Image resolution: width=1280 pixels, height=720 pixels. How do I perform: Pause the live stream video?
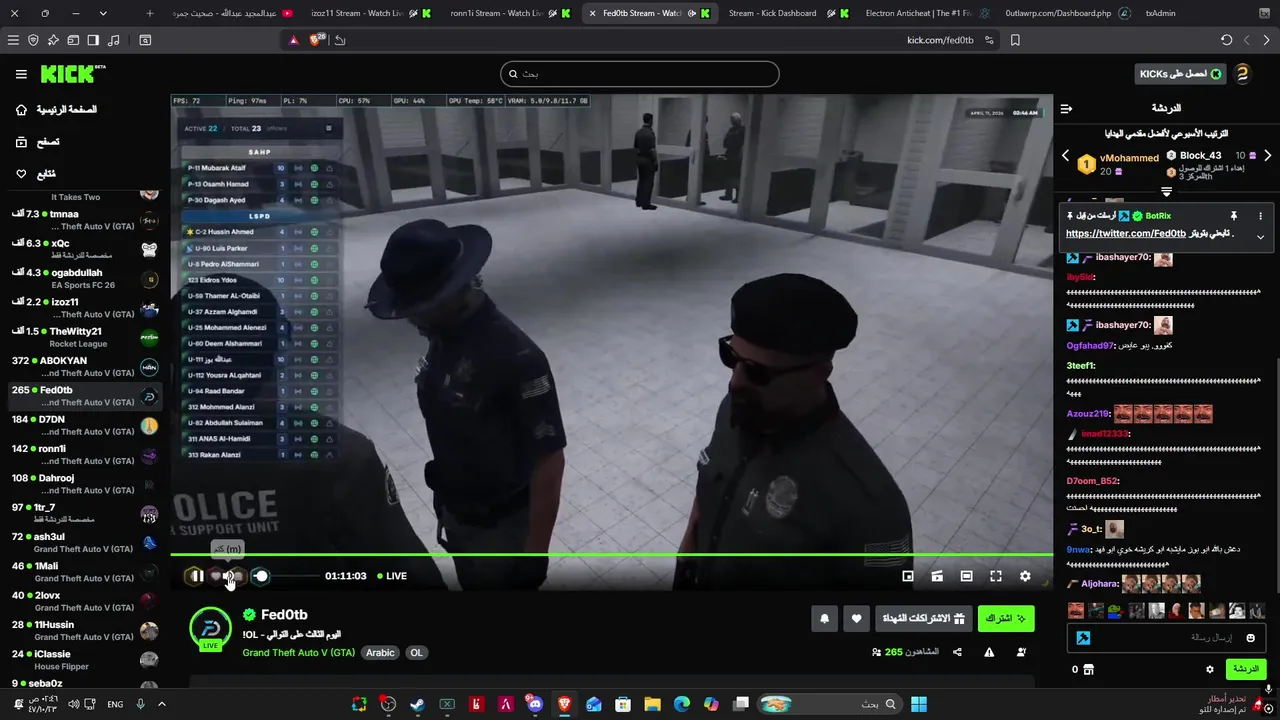[x=196, y=576]
